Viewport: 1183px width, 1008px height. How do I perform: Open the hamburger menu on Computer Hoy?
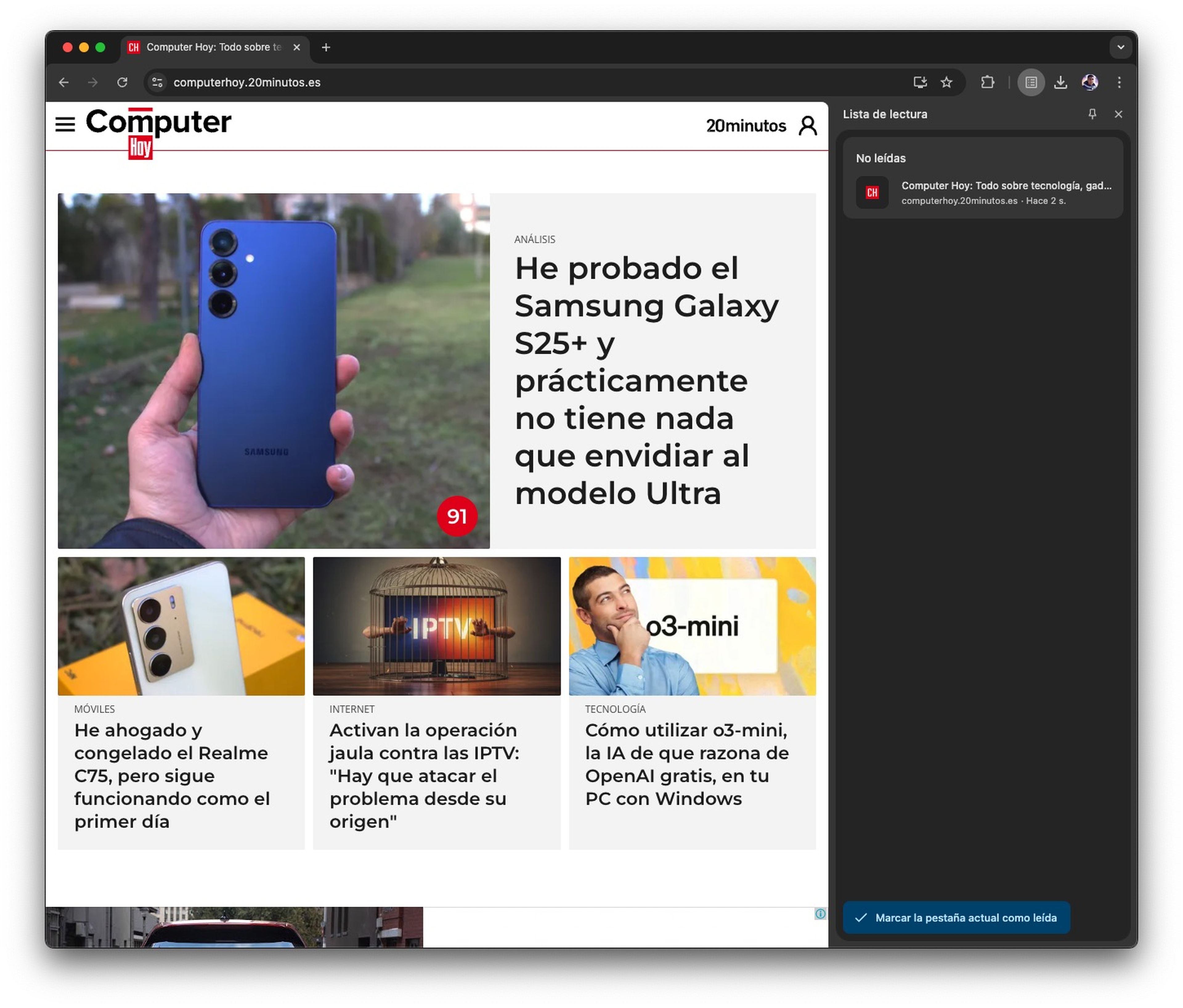(x=65, y=124)
